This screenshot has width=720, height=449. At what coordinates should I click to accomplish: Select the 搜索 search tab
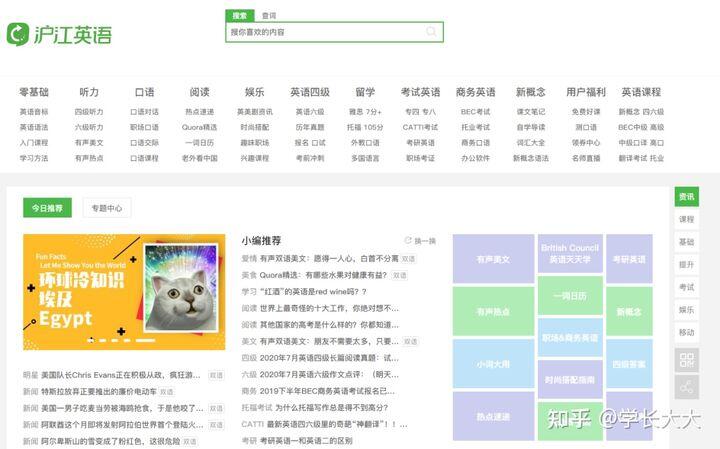240,16
